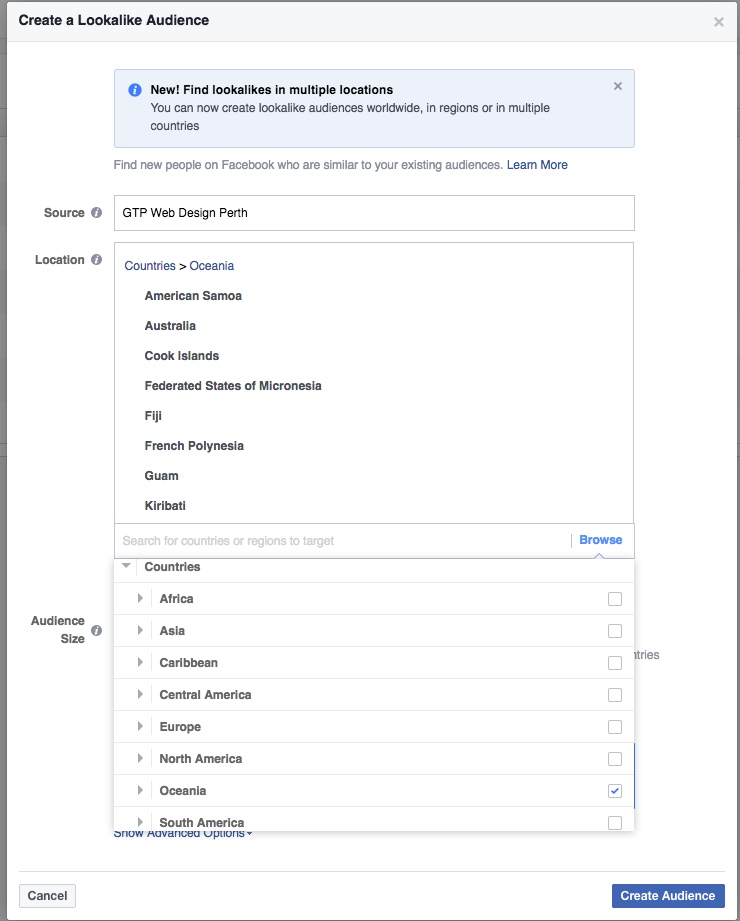The image size is (740, 921).
Task: Select Australia from the Oceania list
Action: 170,326
